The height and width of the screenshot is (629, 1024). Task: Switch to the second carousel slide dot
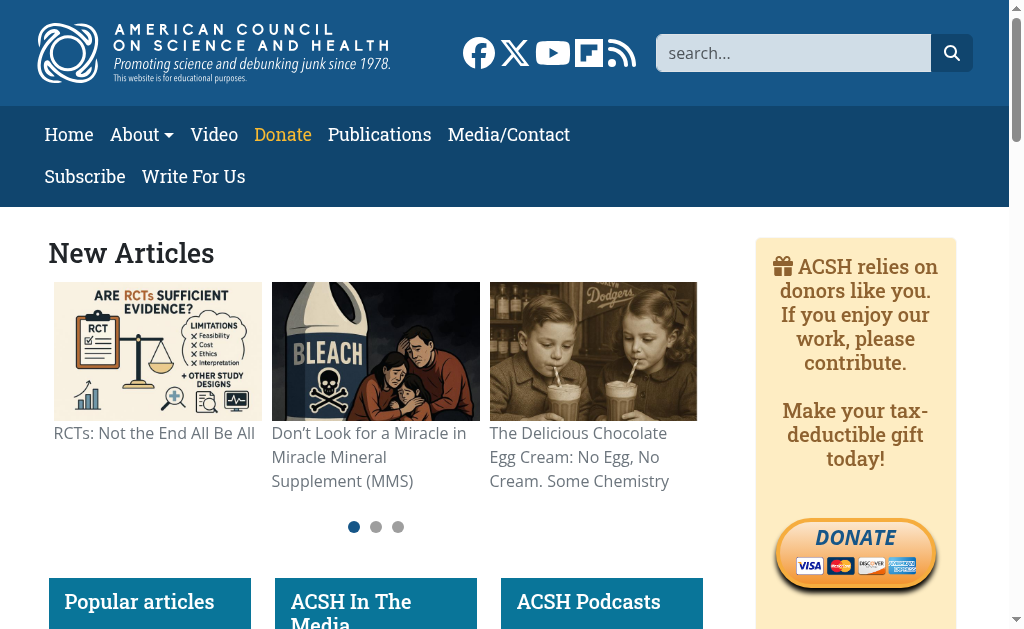coord(376,527)
